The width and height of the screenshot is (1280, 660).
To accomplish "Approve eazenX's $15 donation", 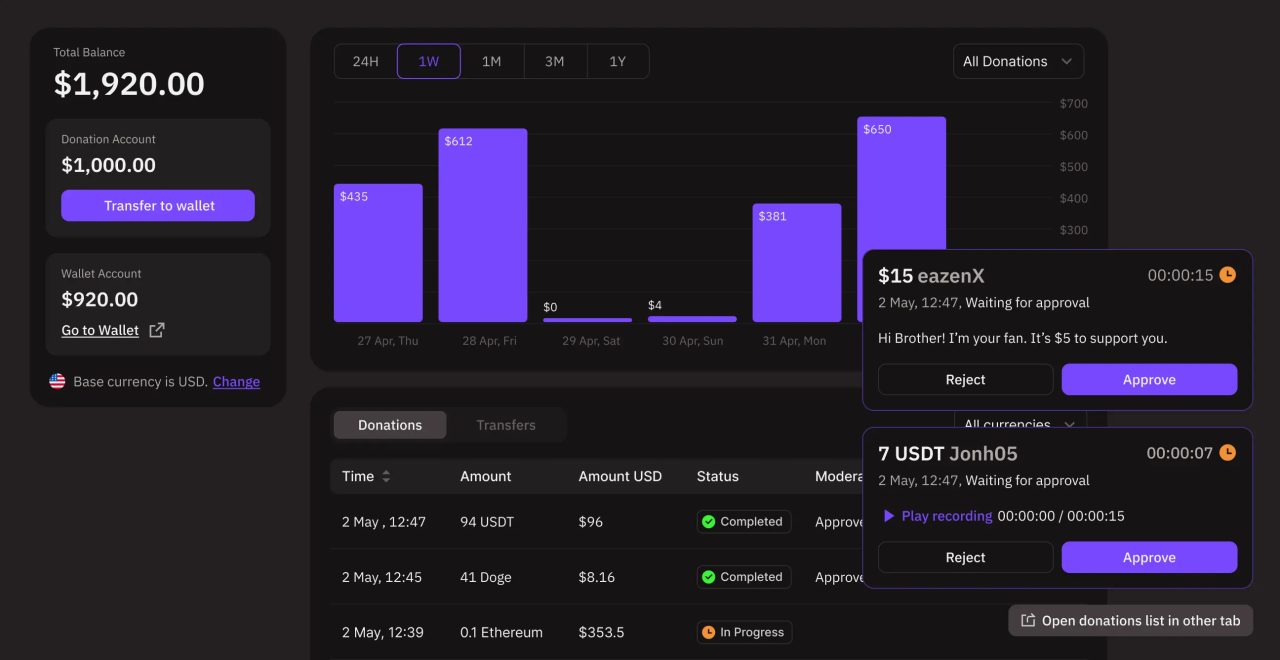I will pos(1149,379).
